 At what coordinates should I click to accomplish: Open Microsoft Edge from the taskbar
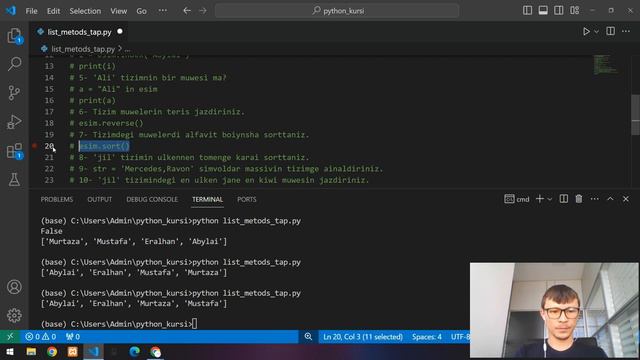[134, 351]
